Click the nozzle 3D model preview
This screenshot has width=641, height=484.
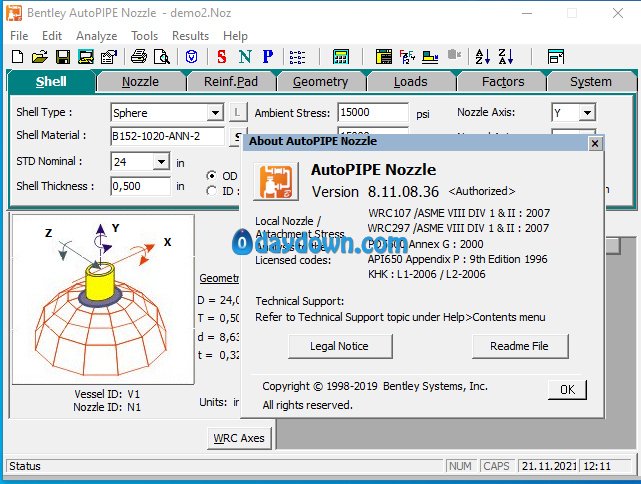103,299
